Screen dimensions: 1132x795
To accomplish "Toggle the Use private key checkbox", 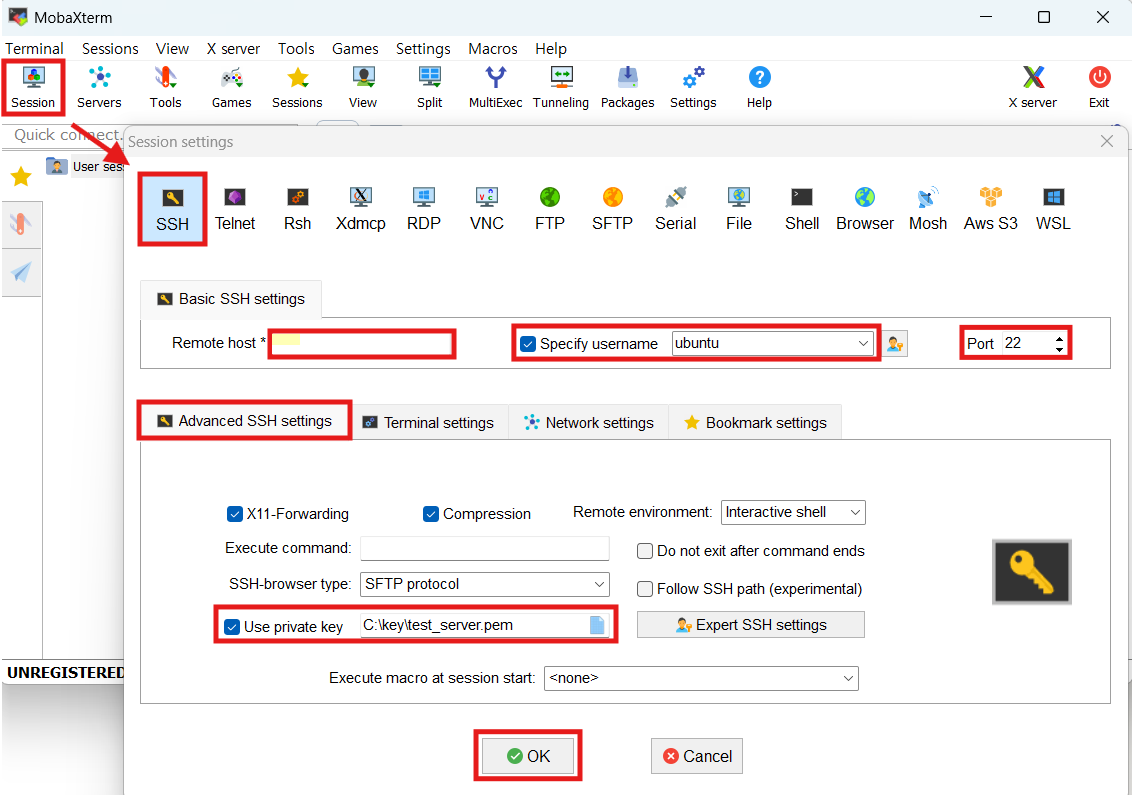I will [232, 627].
